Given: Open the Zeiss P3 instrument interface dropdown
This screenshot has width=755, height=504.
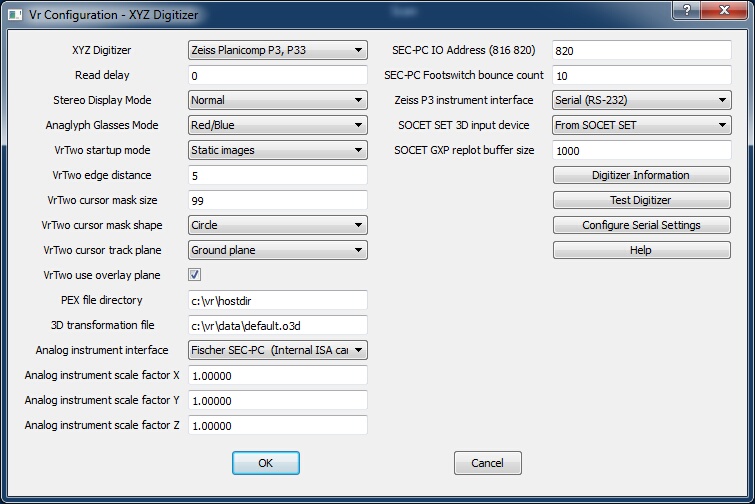Looking at the screenshot, I should (x=642, y=100).
